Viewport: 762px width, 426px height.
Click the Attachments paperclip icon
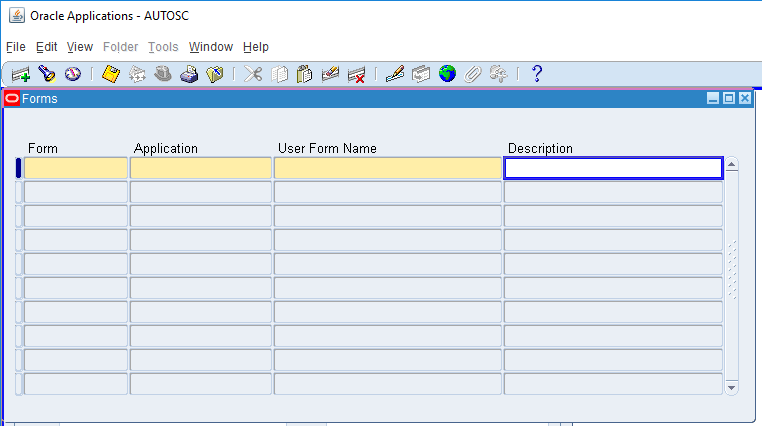472,74
